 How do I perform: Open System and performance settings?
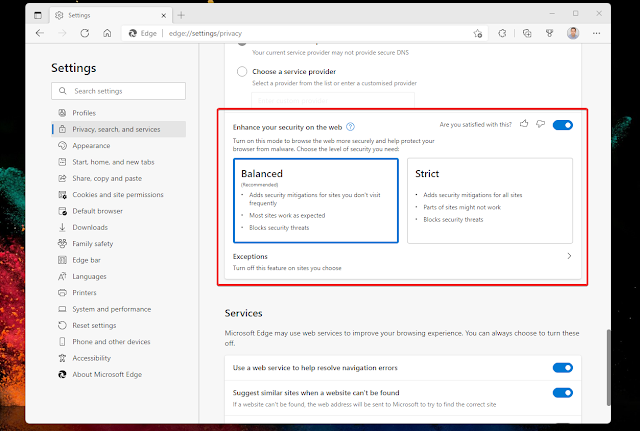pos(119,309)
